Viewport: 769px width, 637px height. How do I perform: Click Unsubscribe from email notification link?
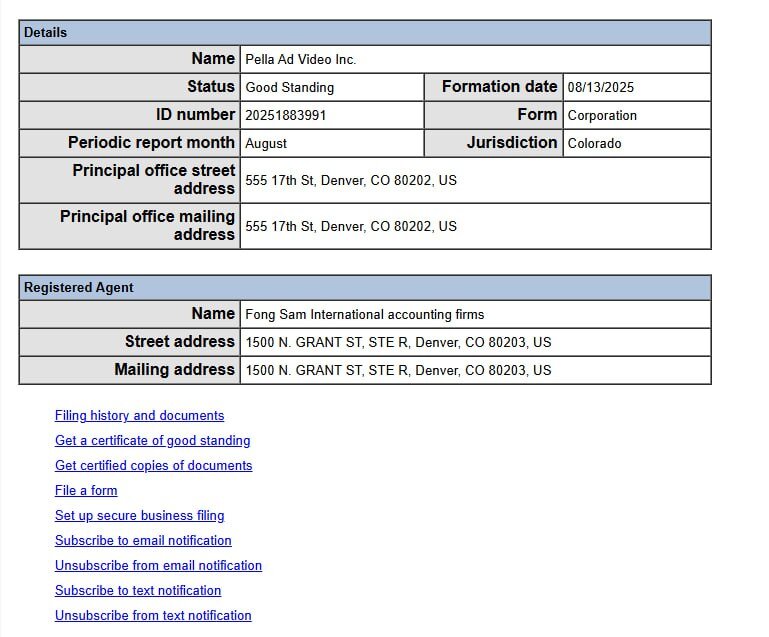(x=158, y=566)
